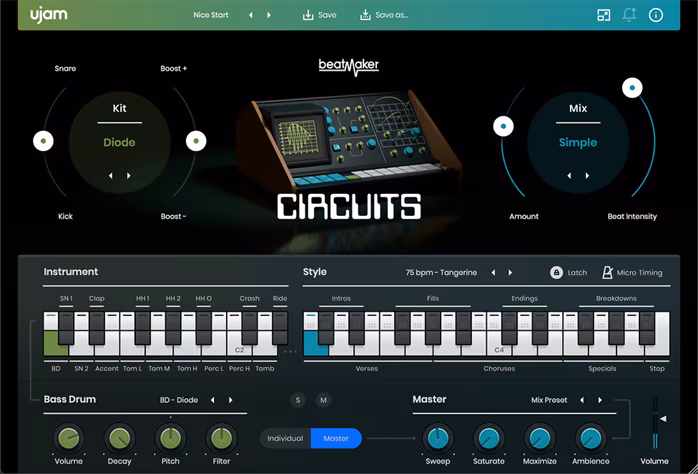Go to next Mix preset arrow
The height and width of the screenshot is (474, 698).
(586, 175)
